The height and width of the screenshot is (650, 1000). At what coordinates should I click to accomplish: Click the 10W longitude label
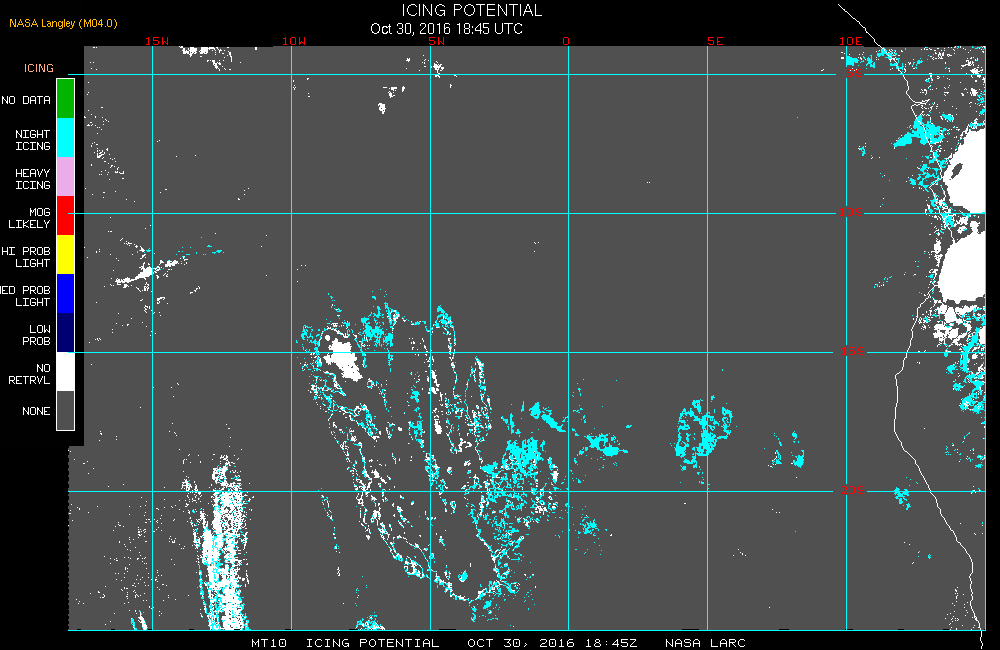[294, 41]
